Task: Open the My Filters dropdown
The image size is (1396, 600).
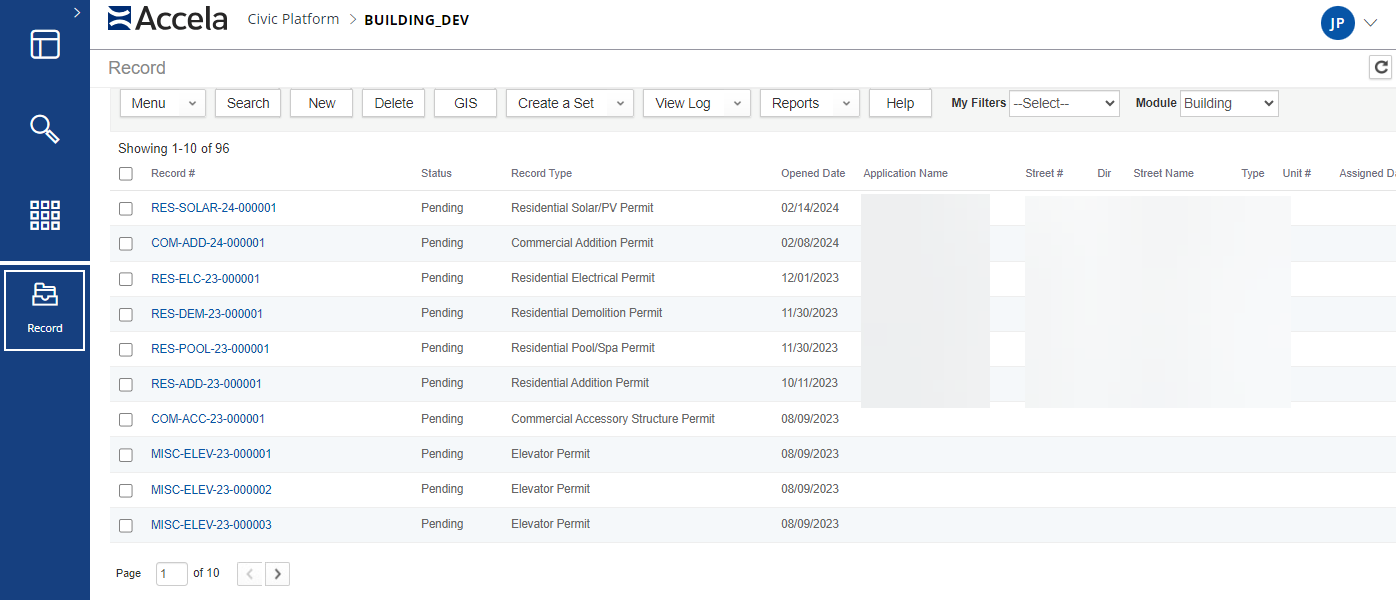Action: coord(1064,103)
